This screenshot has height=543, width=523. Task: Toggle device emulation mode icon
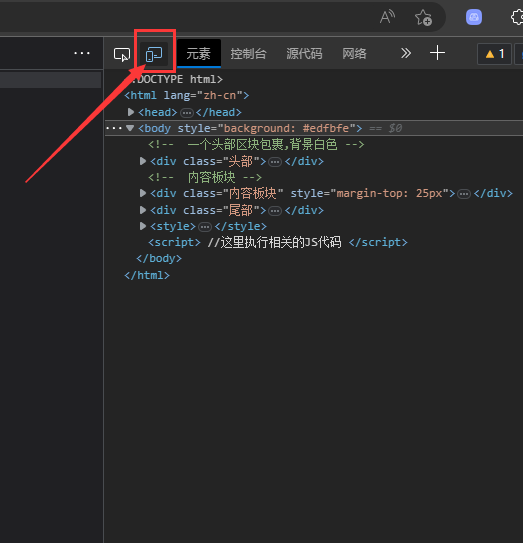[154, 54]
